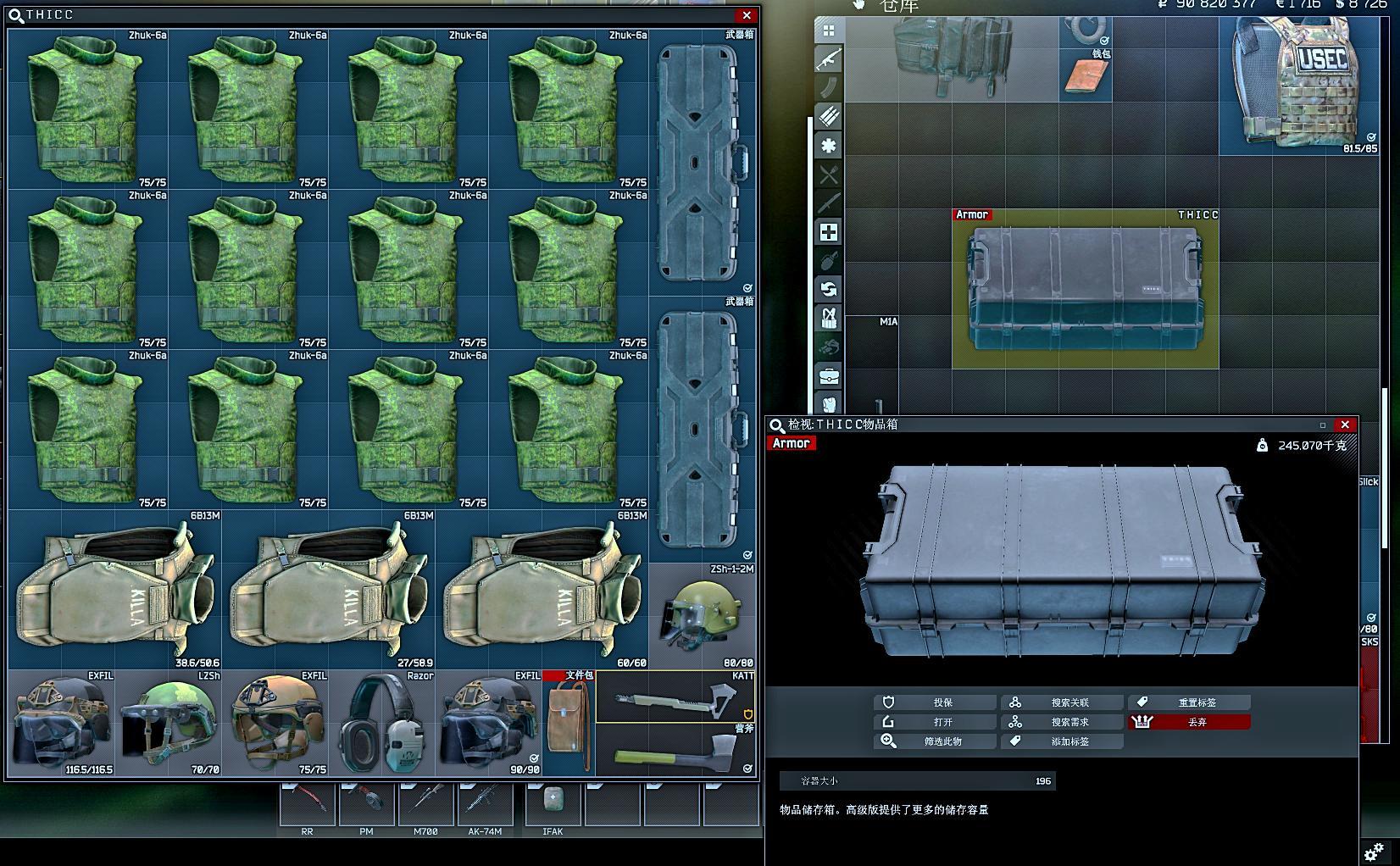Click magnifier icon in THICC window title
This screenshot has width=1400, height=866.
point(15,15)
